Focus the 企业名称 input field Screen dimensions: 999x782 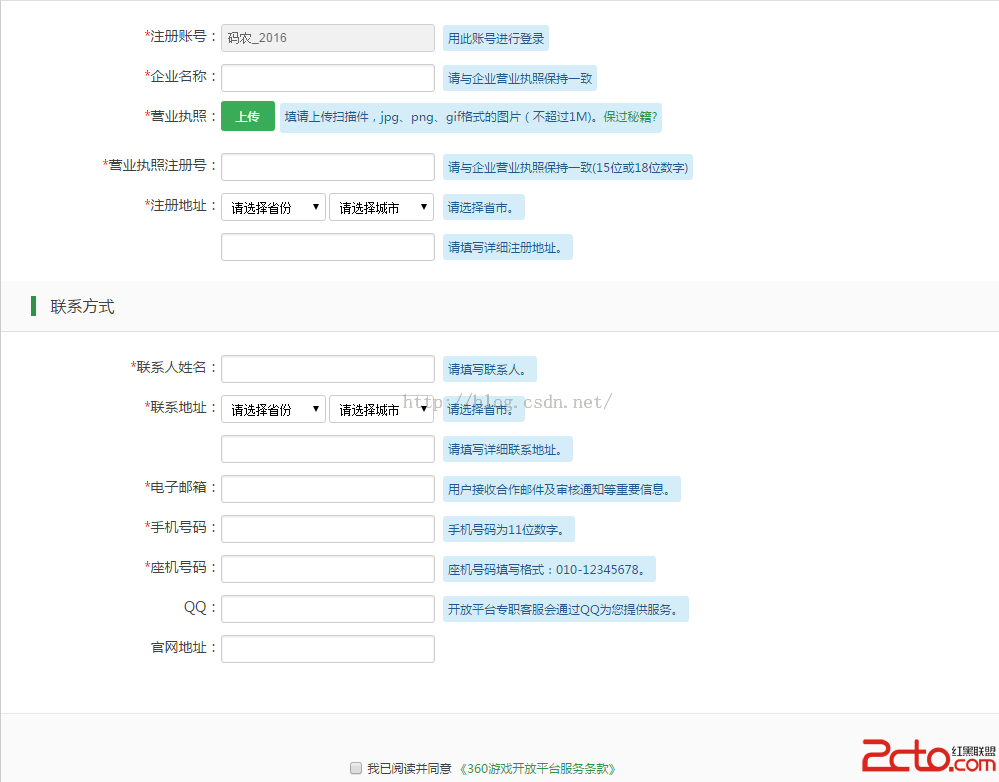pyautogui.click(x=327, y=78)
